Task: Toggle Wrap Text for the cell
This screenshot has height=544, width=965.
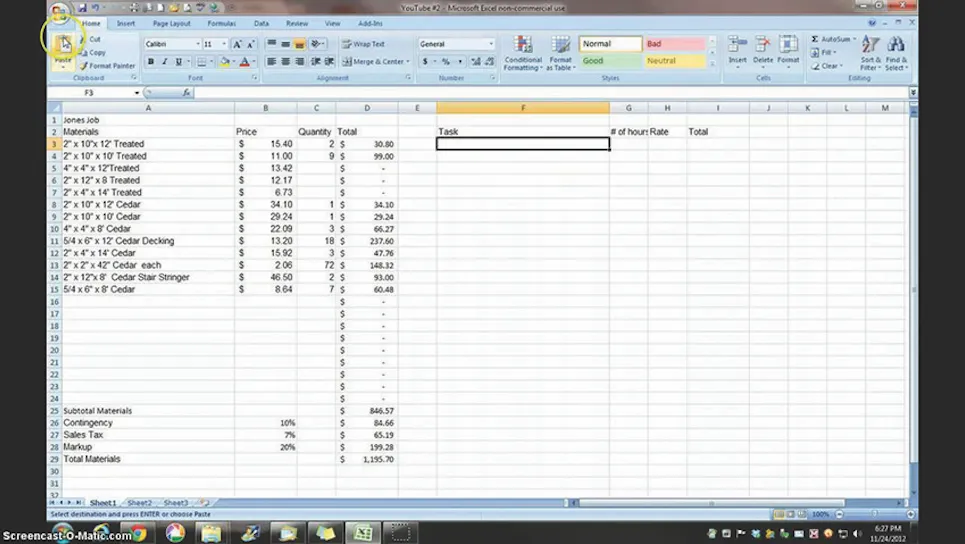Action: coord(363,44)
